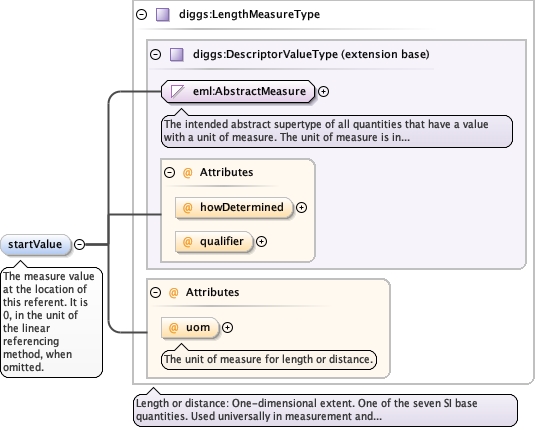Select the qualifier attribute node
Viewport: 536px width, 430px height.
214,242
